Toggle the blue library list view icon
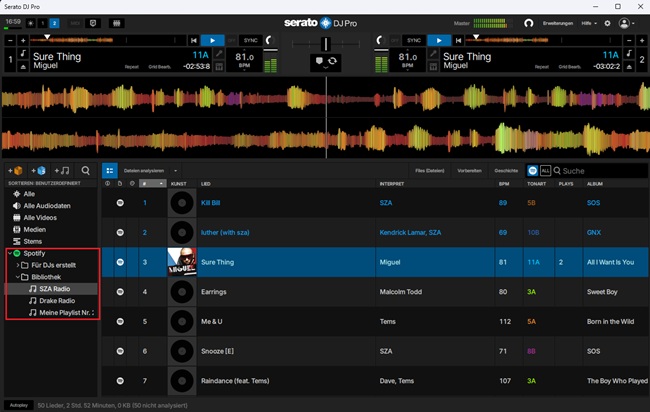 pyautogui.click(x=110, y=170)
